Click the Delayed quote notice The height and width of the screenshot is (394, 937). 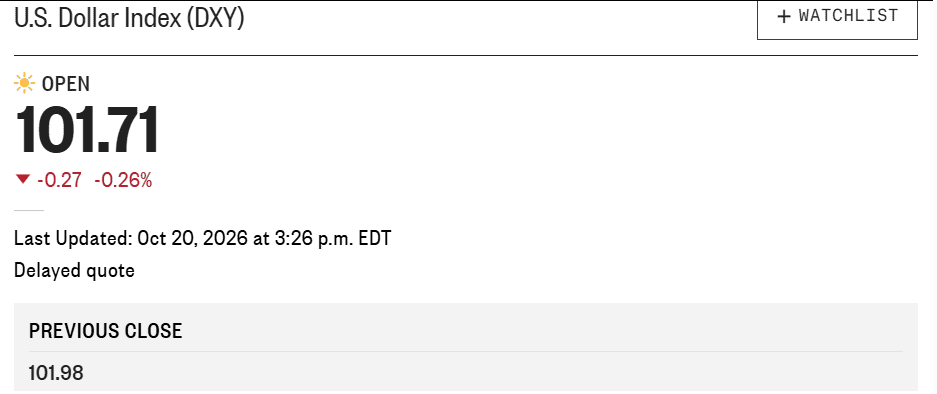[x=75, y=271]
